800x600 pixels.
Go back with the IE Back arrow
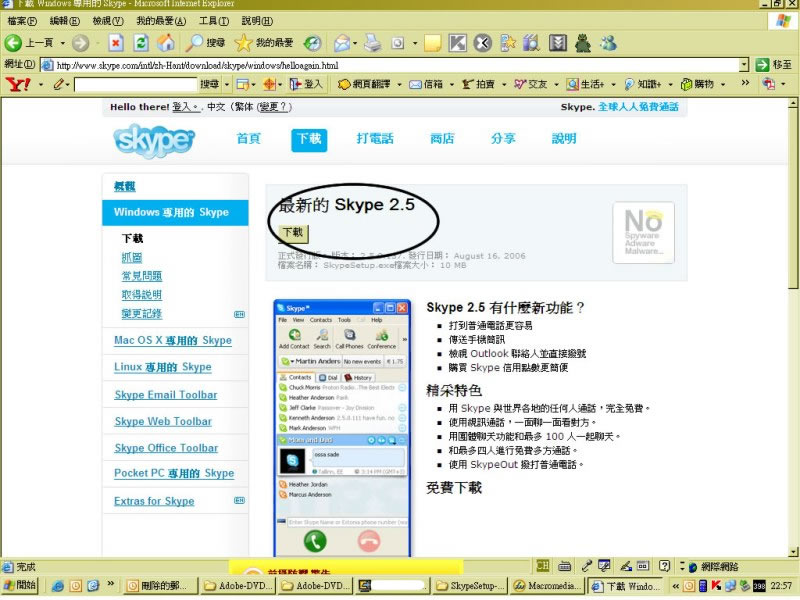[13, 43]
